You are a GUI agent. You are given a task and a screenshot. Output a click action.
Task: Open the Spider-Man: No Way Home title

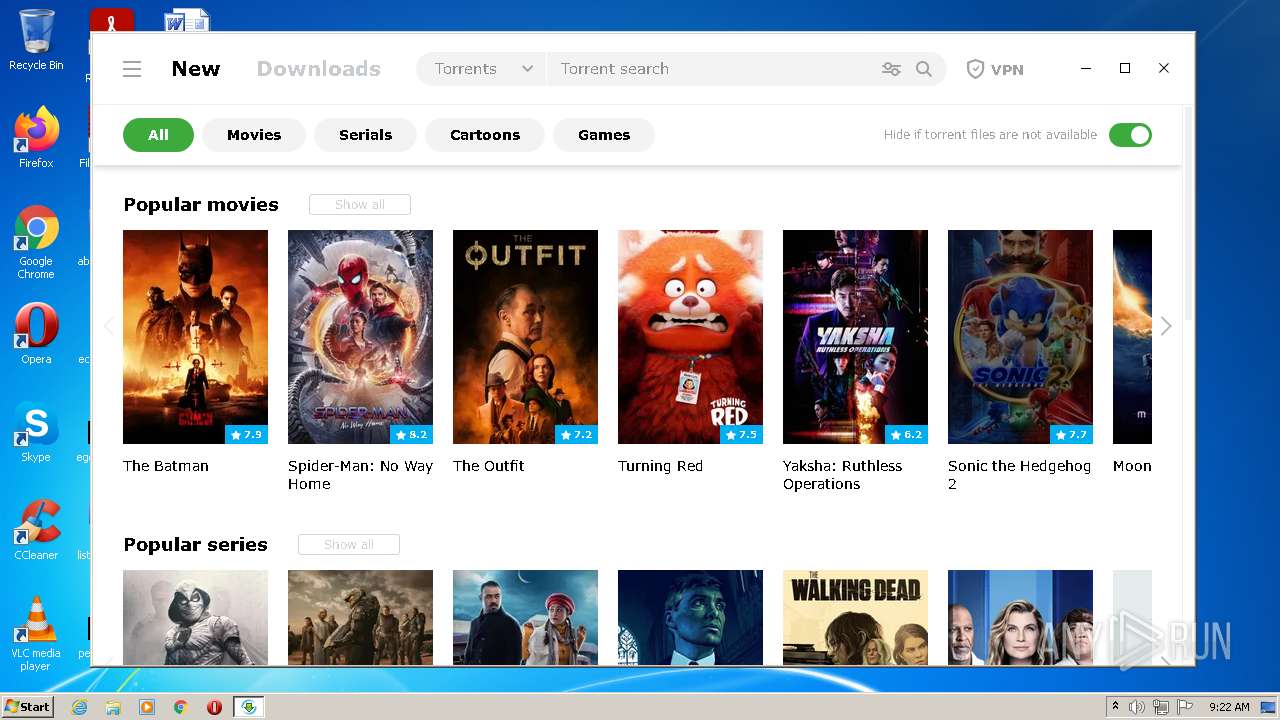point(360,475)
